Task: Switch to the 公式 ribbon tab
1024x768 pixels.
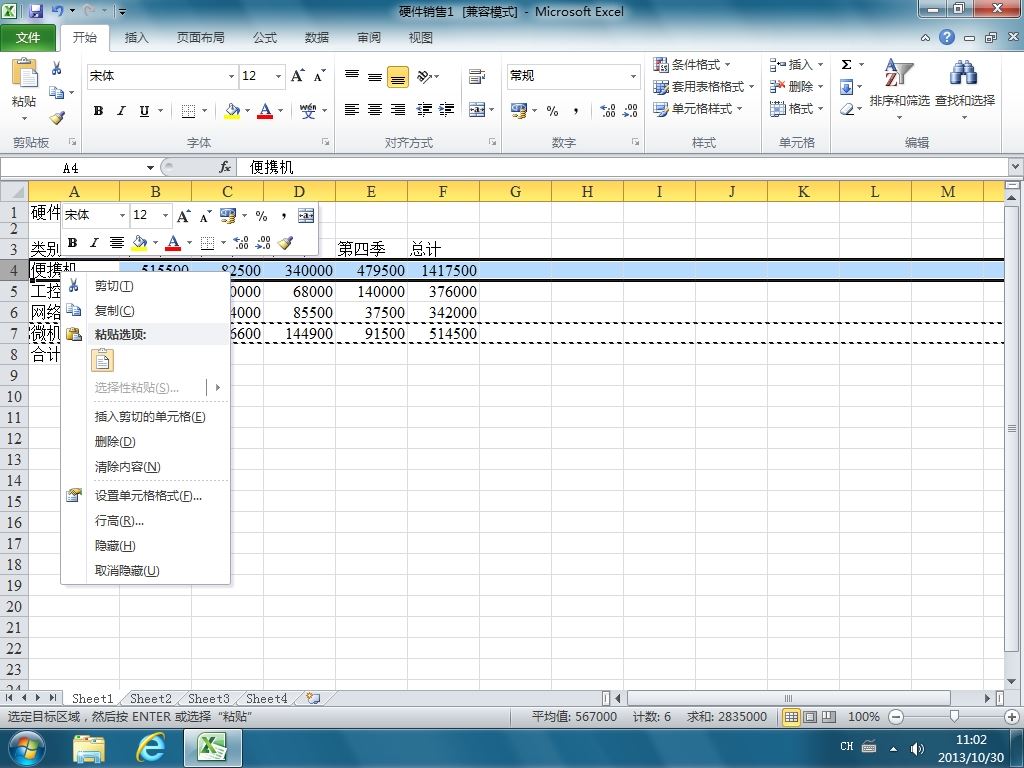Action: [264, 37]
